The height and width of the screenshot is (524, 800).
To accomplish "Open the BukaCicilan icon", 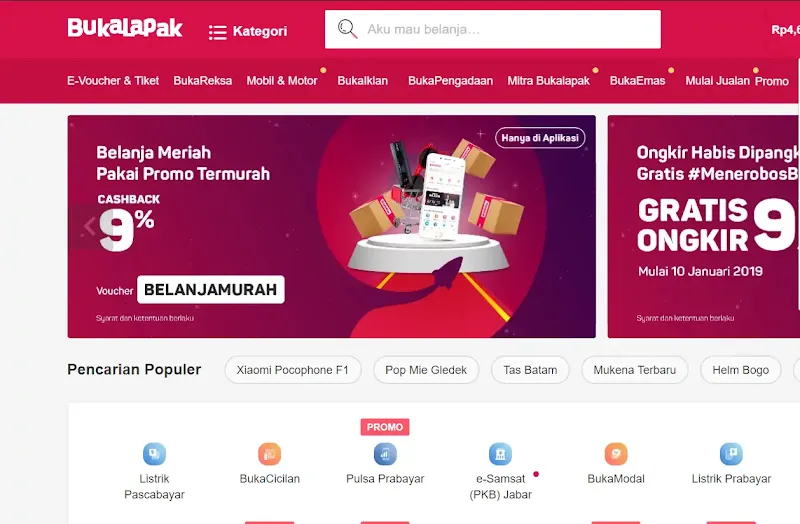I will click(269, 454).
